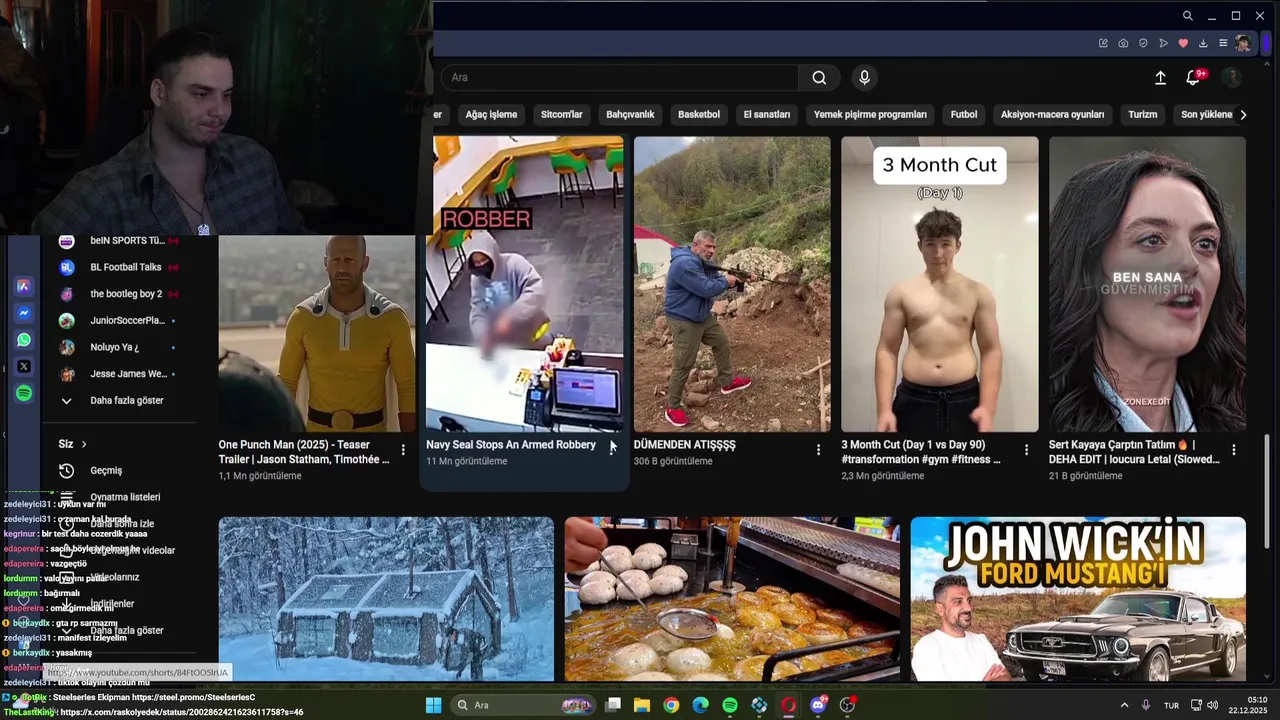Click the Opera send/flow arrow icon
This screenshot has width=1280, height=720.
(1163, 43)
